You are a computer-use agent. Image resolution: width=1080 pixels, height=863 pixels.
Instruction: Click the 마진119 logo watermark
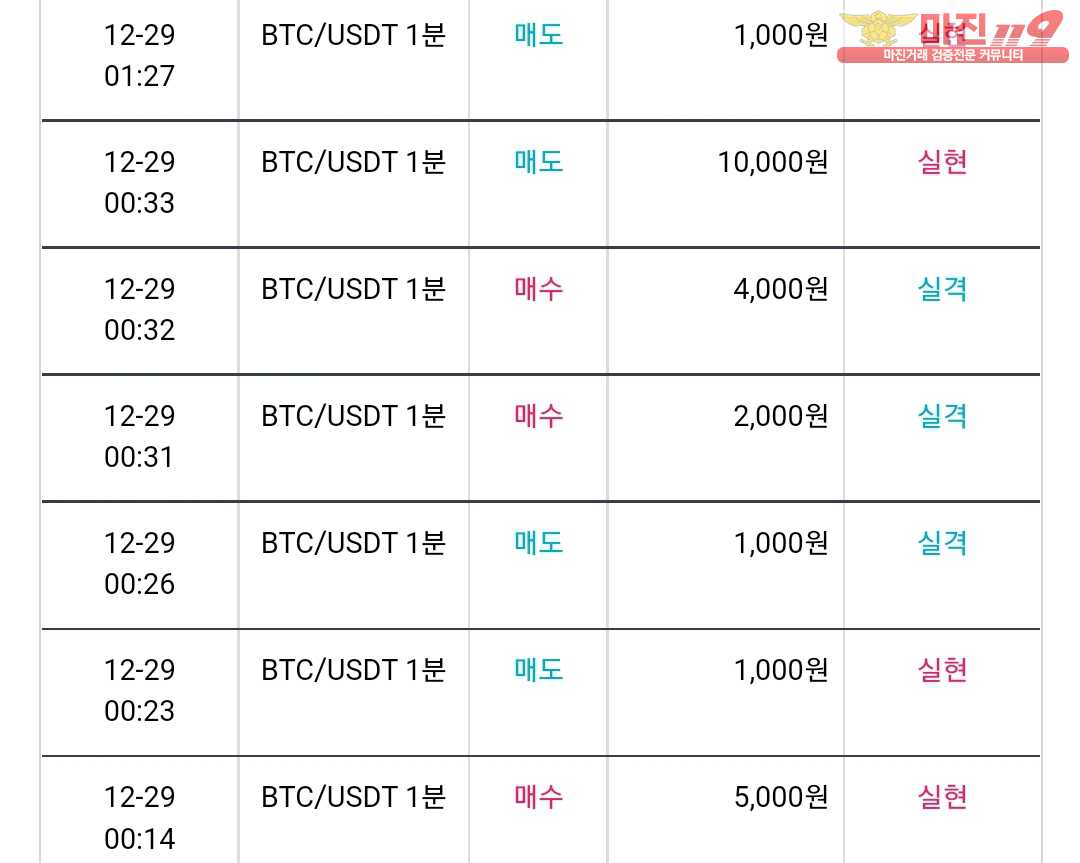pos(953,37)
